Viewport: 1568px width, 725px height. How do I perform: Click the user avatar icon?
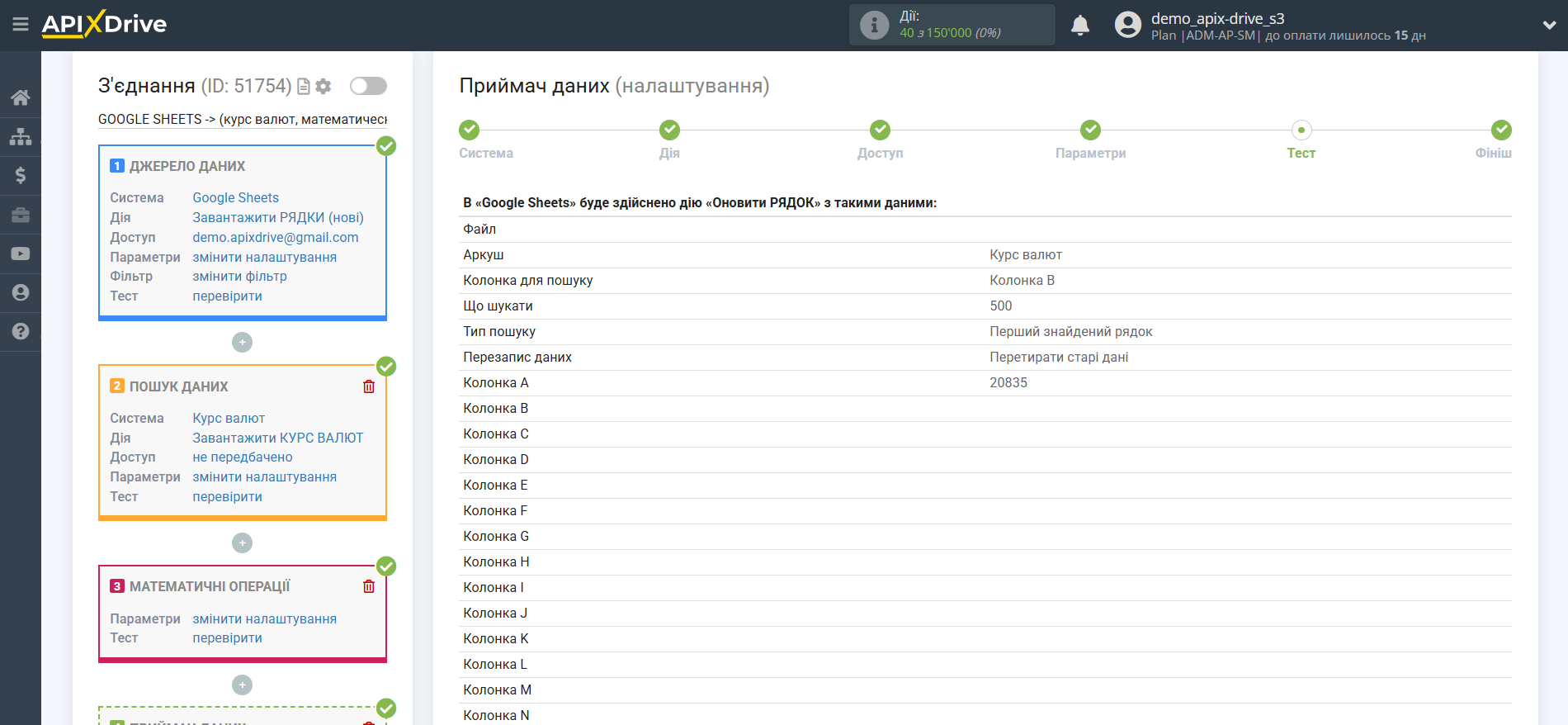[x=1127, y=25]
